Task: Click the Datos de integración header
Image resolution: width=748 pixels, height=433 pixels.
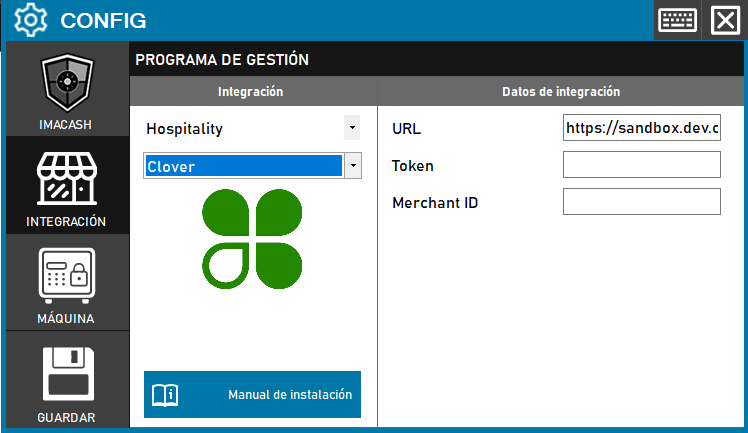Action: 560,91
